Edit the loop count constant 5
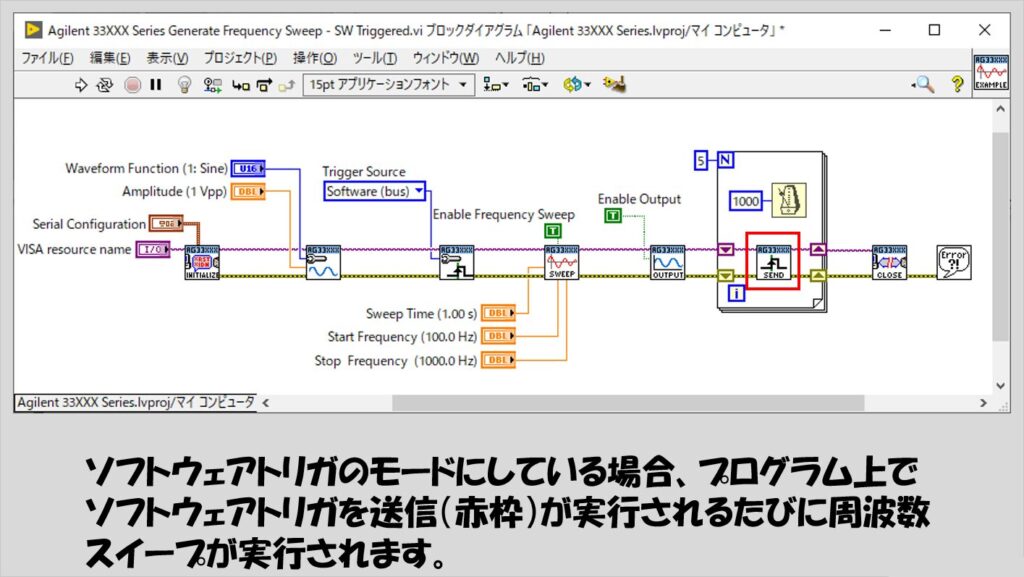The width and height of the screenshot is (1024, 577). 701,161
